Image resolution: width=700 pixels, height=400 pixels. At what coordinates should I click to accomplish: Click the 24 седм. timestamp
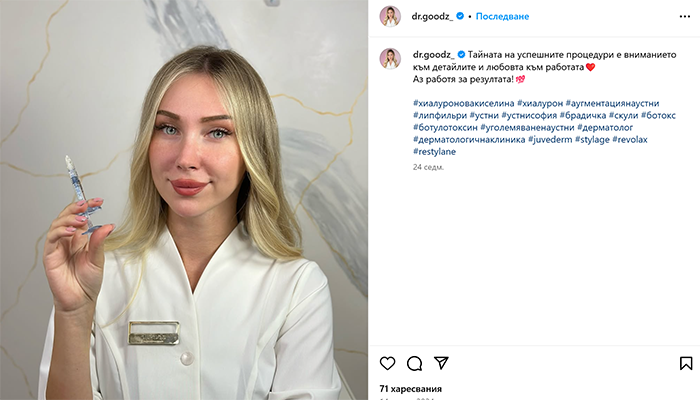(x=428, y=167)
